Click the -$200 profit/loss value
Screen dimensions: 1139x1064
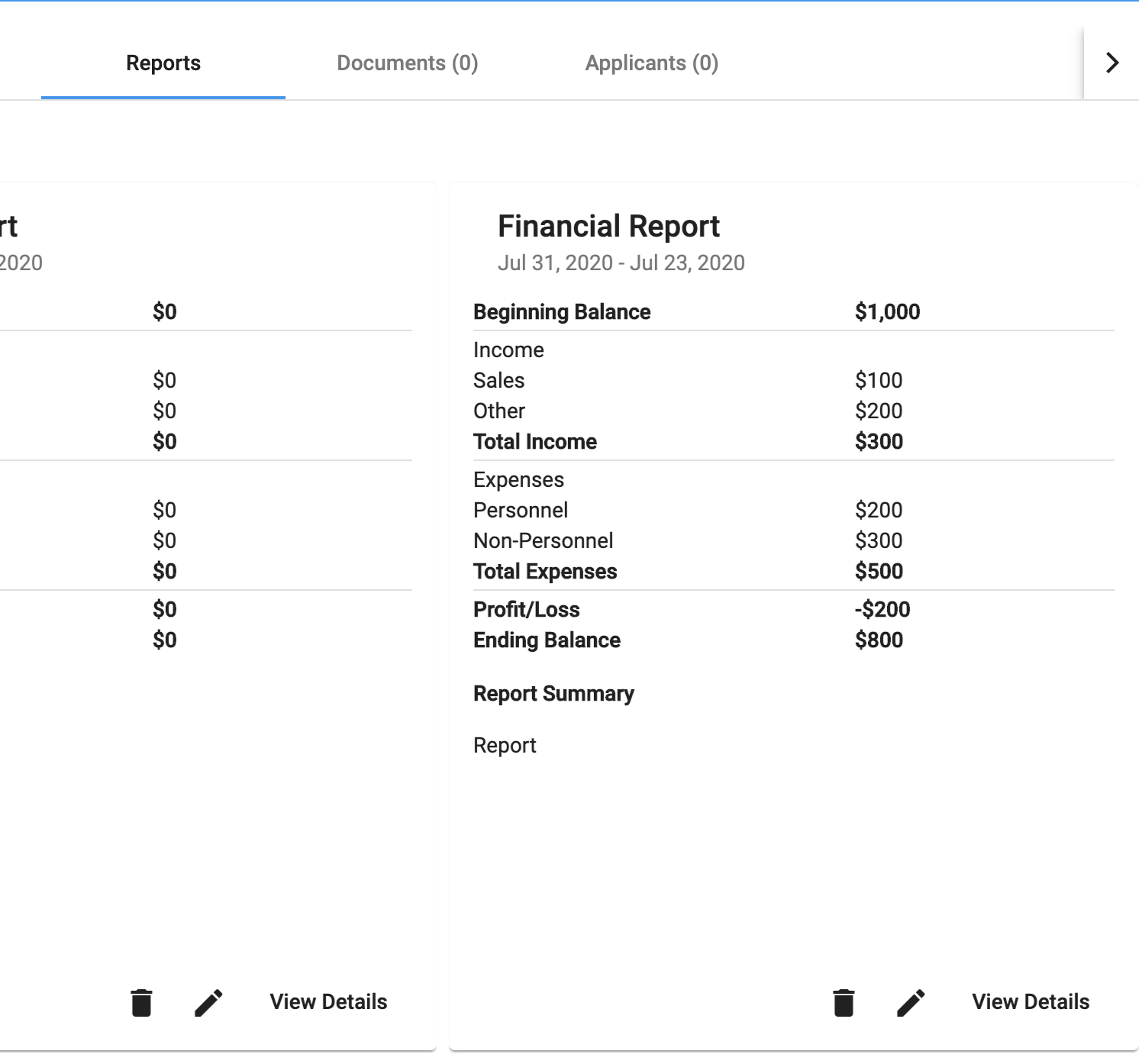click(882, 609)
